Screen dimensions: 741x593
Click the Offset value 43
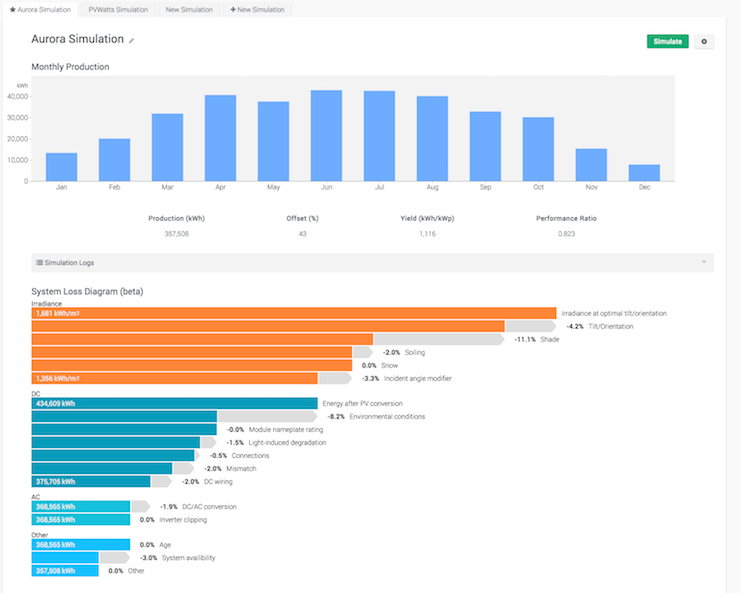(x=302, y=234)
